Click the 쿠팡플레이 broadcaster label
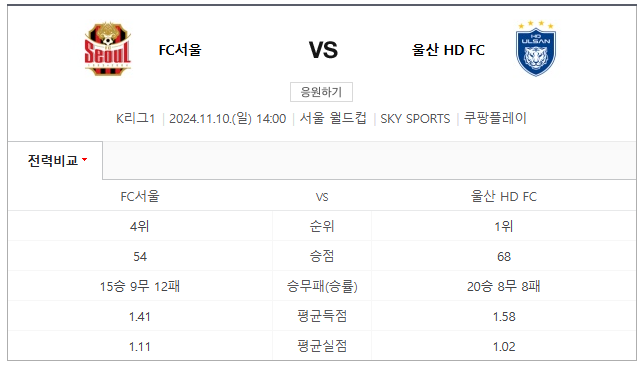The image size is (643, 367). pyautogui.click(x=495, y=119)
